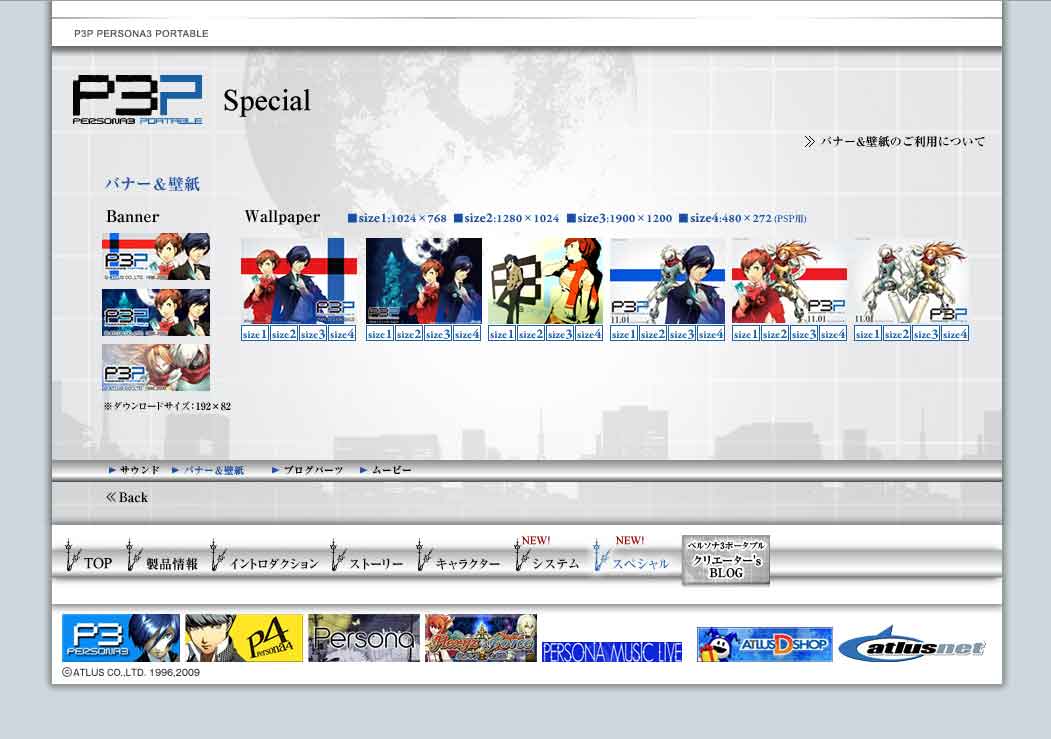Select size4 for red stripe wallpaper
Image resolution: width=1051 pixels, height=739 pixels.
[x=832, y=334]
